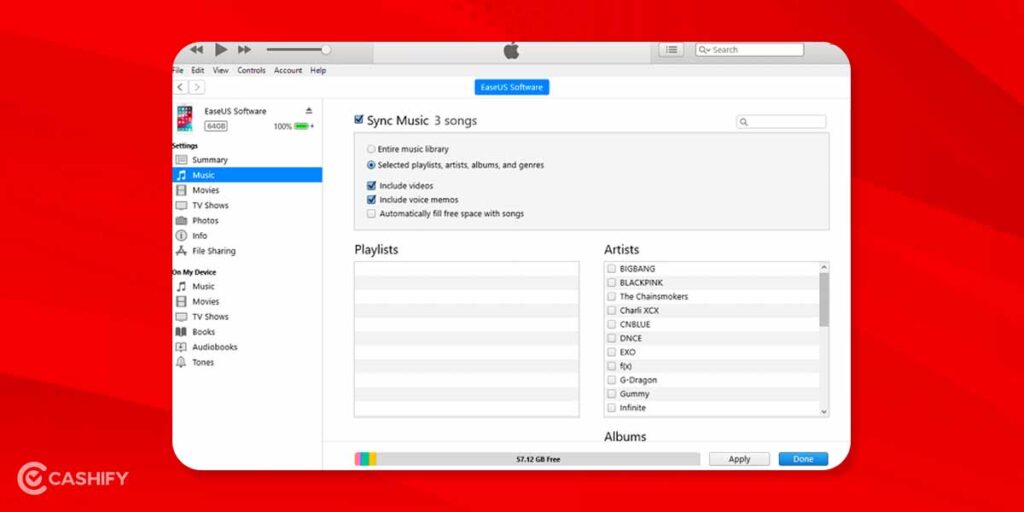Toggle the Sync Music checkbox
Viewport: 1024px width, 512px height.
coord(359,120)
